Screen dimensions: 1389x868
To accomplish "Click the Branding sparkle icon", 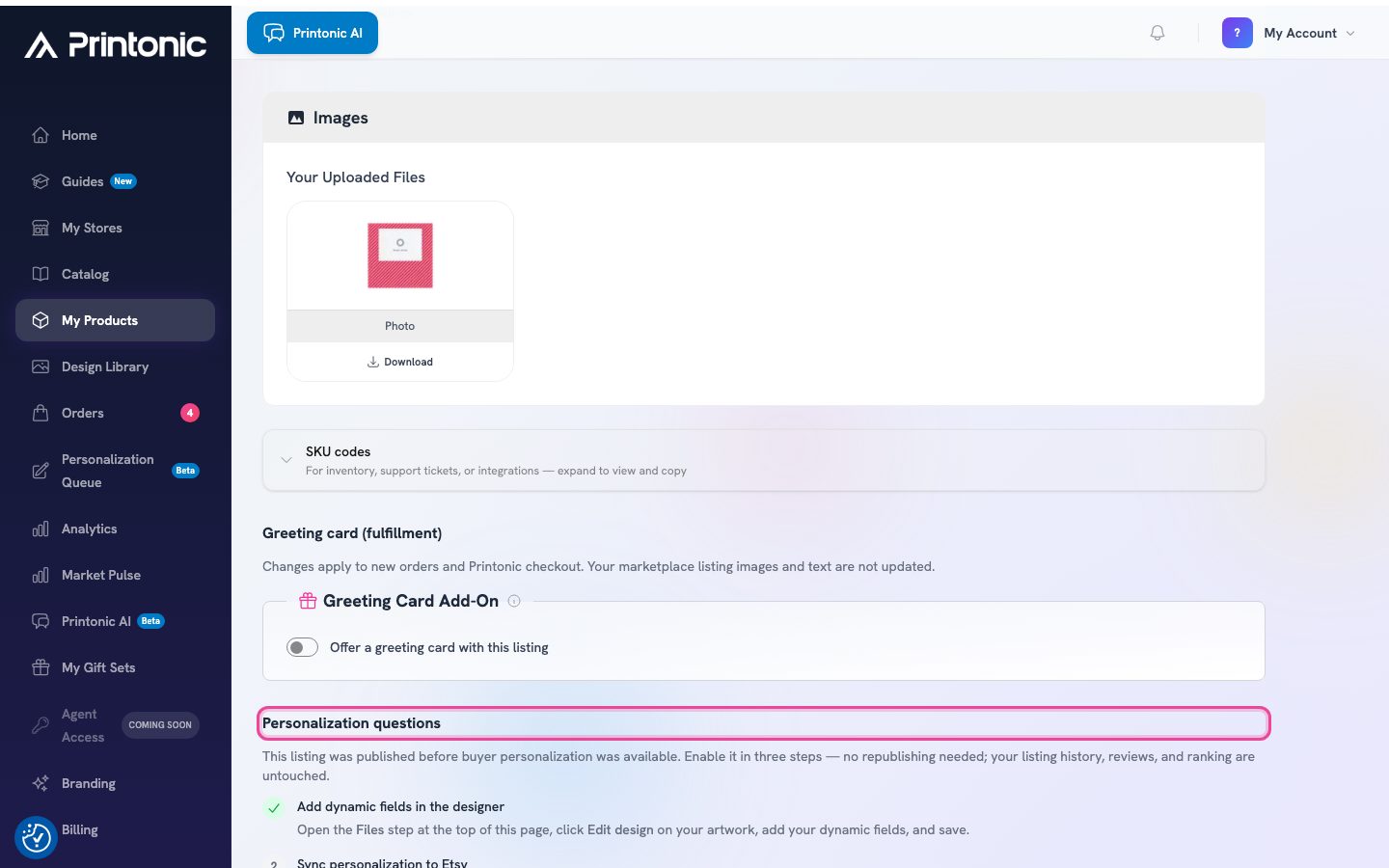I will 41,783.
